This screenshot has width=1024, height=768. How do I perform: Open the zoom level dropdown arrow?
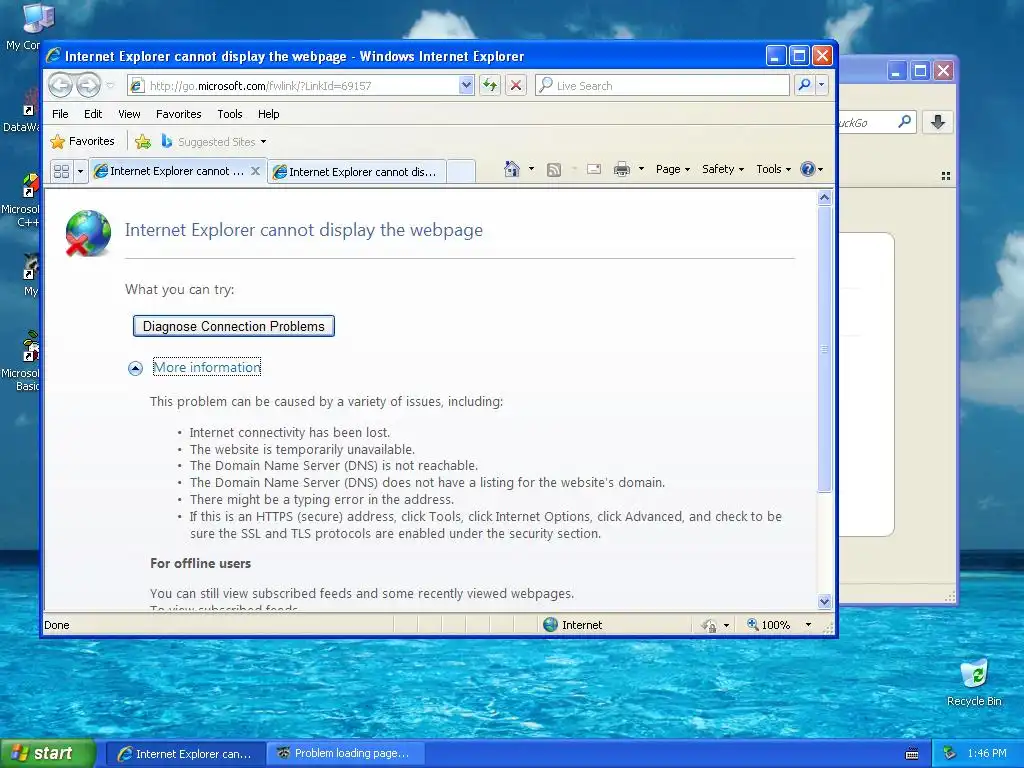tap(808, 625)
